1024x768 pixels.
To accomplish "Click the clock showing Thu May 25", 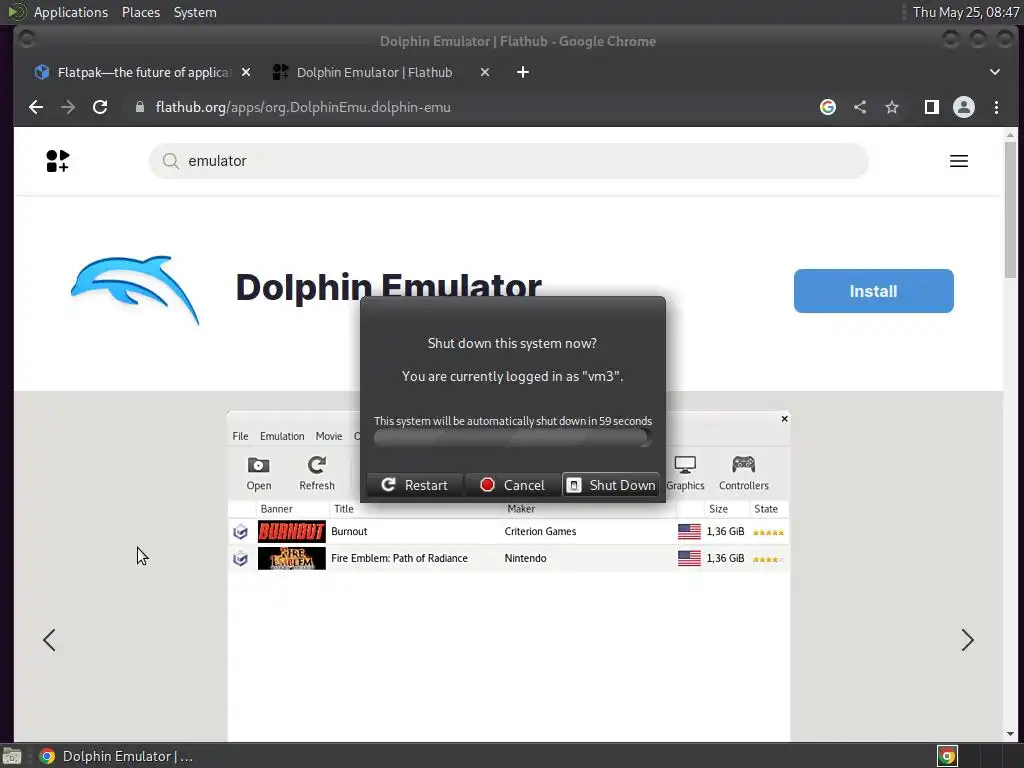I will pyautogui.click(x=965, y=12).
